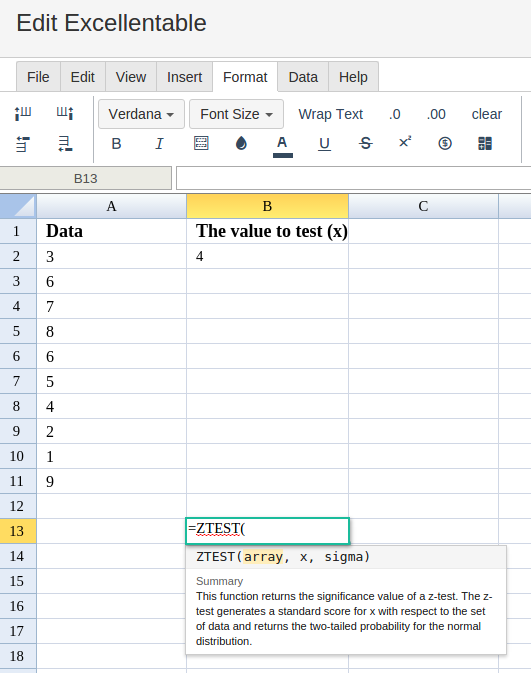The height and width of the screenshot is (673, 531).
Task: Open the Verdana font dropdown
Action: coord(141,114)
